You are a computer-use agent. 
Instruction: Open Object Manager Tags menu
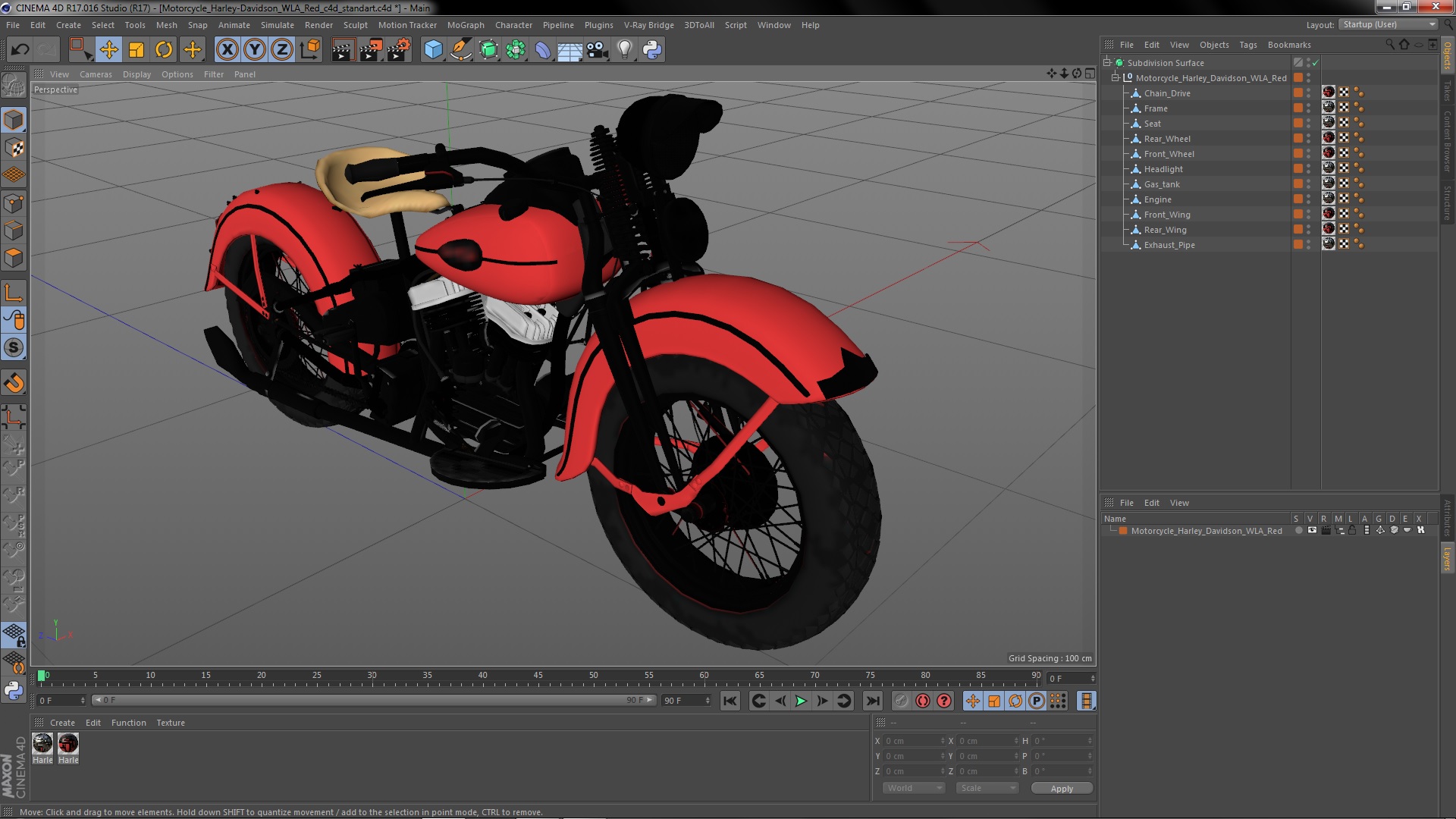(x=1247, y=45)
